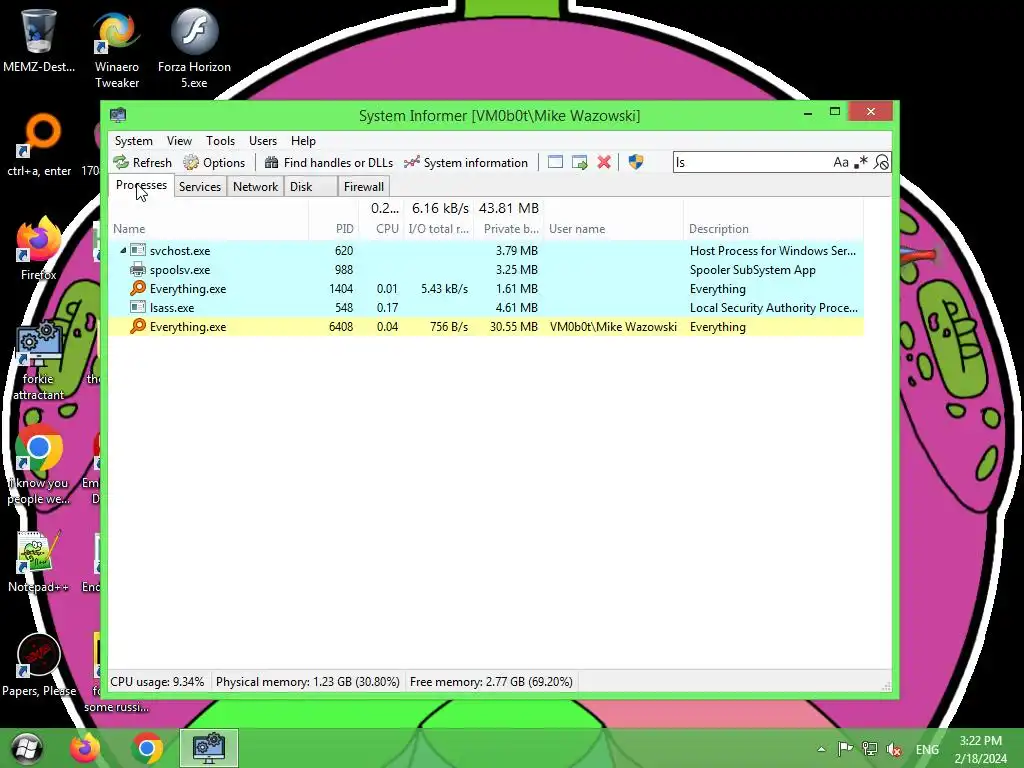
Task: Switch to the Services tab
Action: pyautogui.click(x=200, y=187)
